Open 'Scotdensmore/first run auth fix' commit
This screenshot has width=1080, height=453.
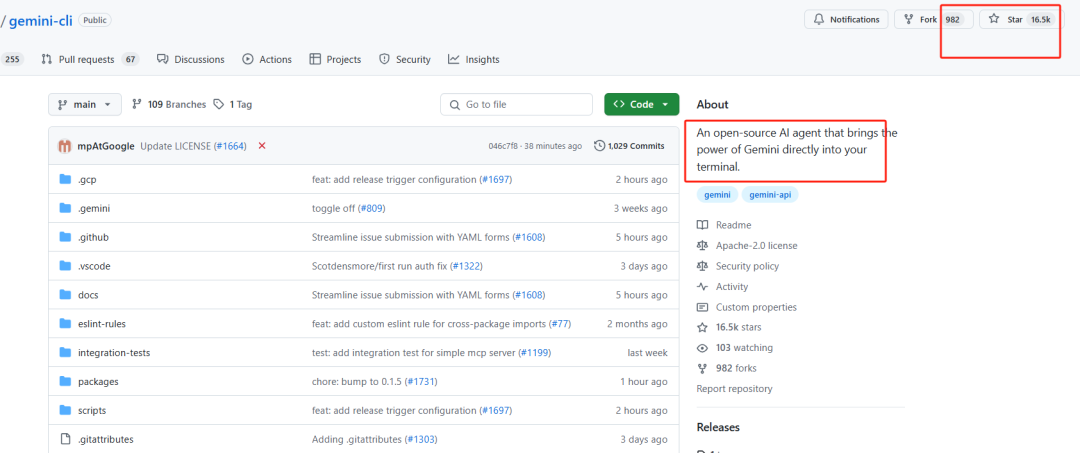point(381,266)
